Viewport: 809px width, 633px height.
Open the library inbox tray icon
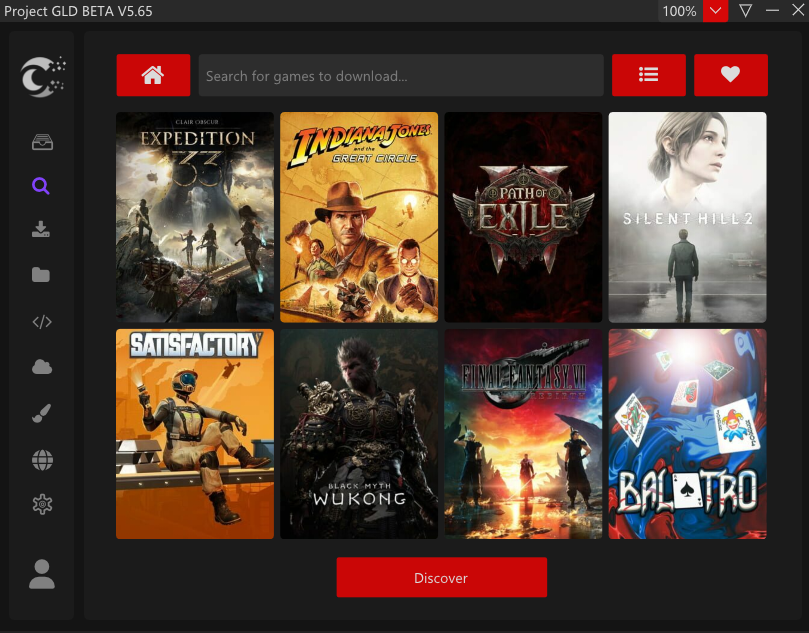pyautogui.click(x=42, y=142)
